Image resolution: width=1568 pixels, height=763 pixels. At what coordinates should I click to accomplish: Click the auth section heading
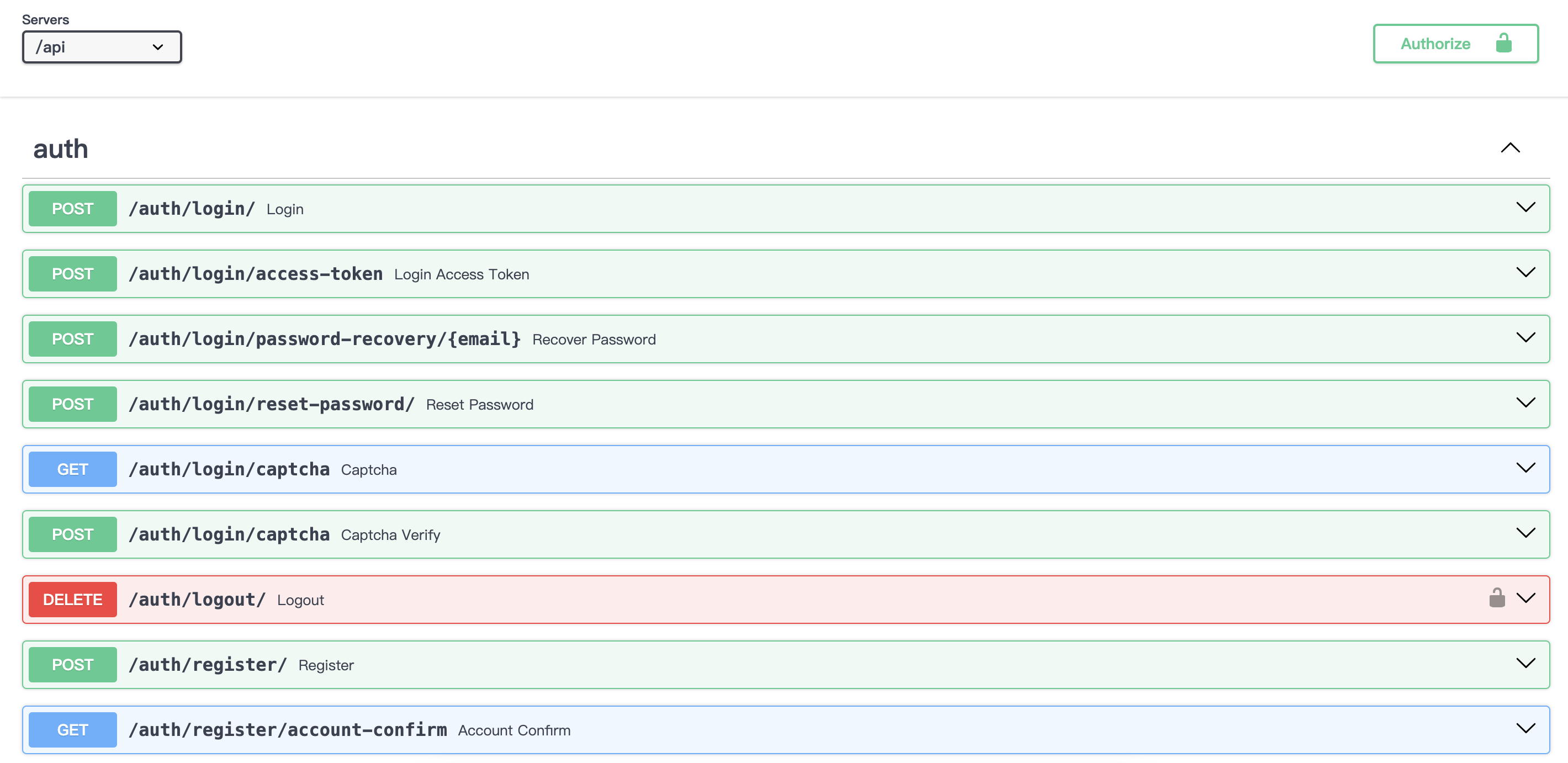tap(61, 149)
